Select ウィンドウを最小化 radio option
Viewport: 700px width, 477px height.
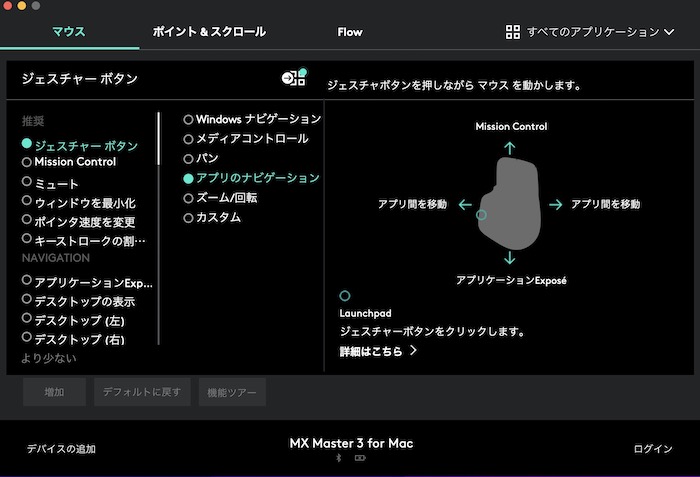pos(27,201)
